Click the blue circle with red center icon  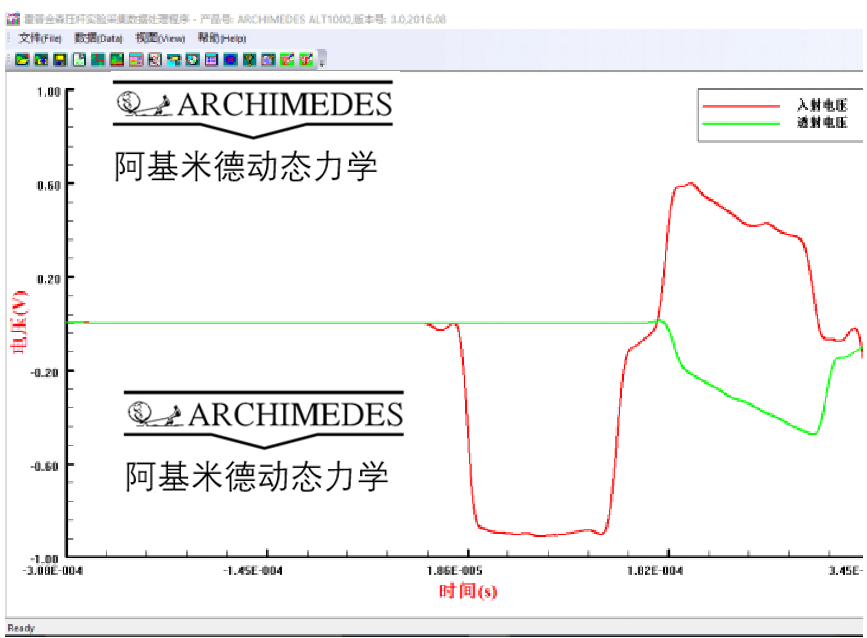231,60
